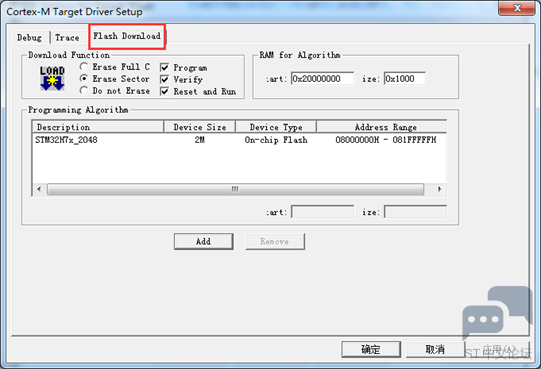Toggle the Verify checkbox
Screen dimensions: 541x369
165,79
